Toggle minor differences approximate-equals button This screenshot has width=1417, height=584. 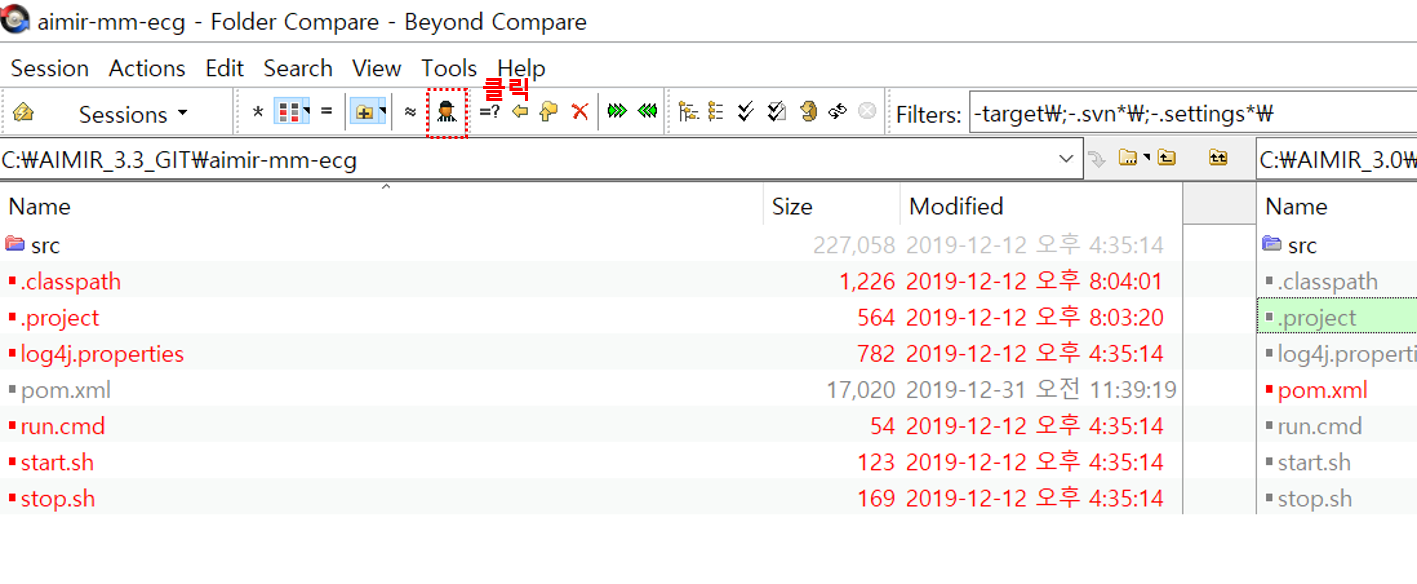410,112
